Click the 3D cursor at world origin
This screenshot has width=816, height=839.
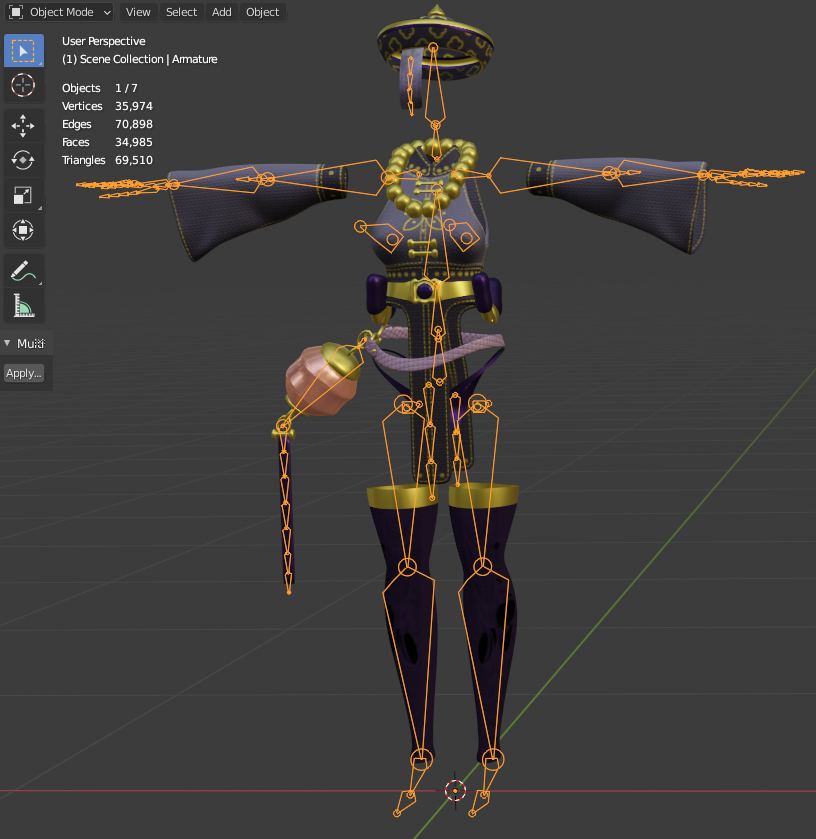click(455, 790)
